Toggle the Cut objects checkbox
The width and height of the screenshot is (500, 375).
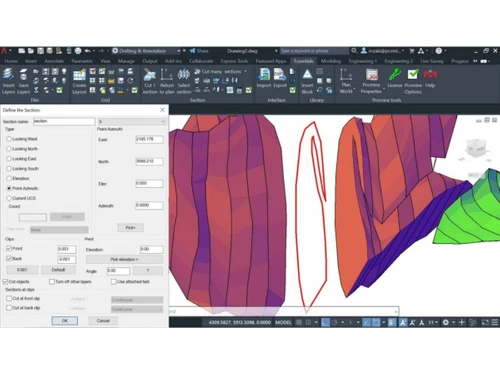tap(6, 282)
